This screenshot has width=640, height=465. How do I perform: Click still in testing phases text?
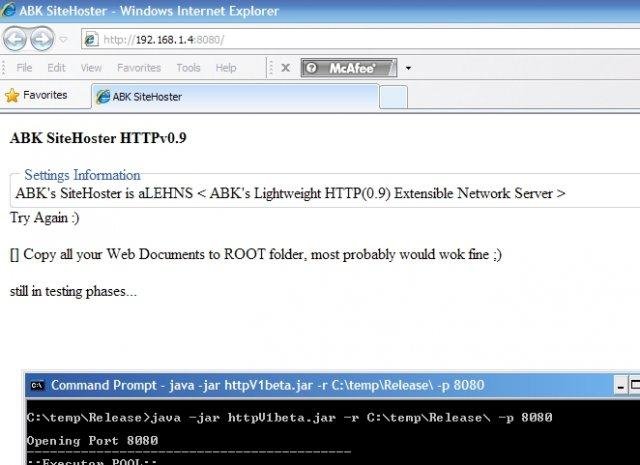[73, 291]
